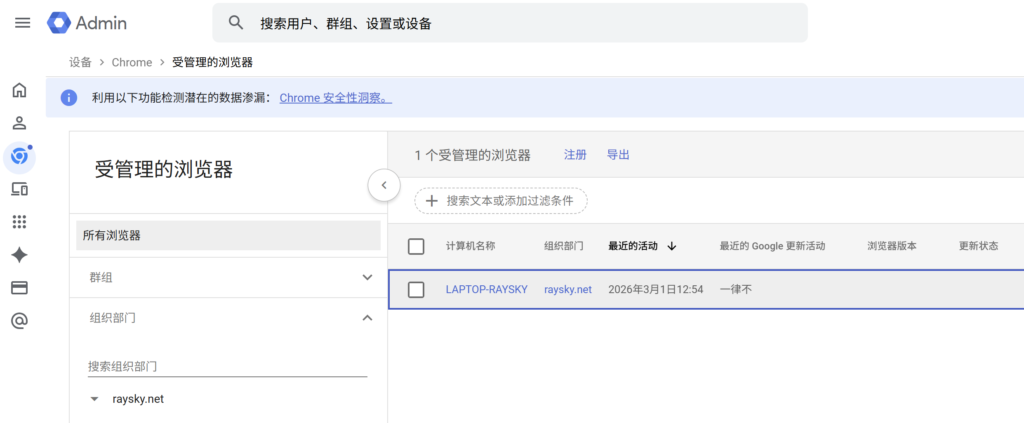The width and height of the screenshot is (1024, 423).
Task: Click Chrome in the breadcrumb
Action: point(132,62)
